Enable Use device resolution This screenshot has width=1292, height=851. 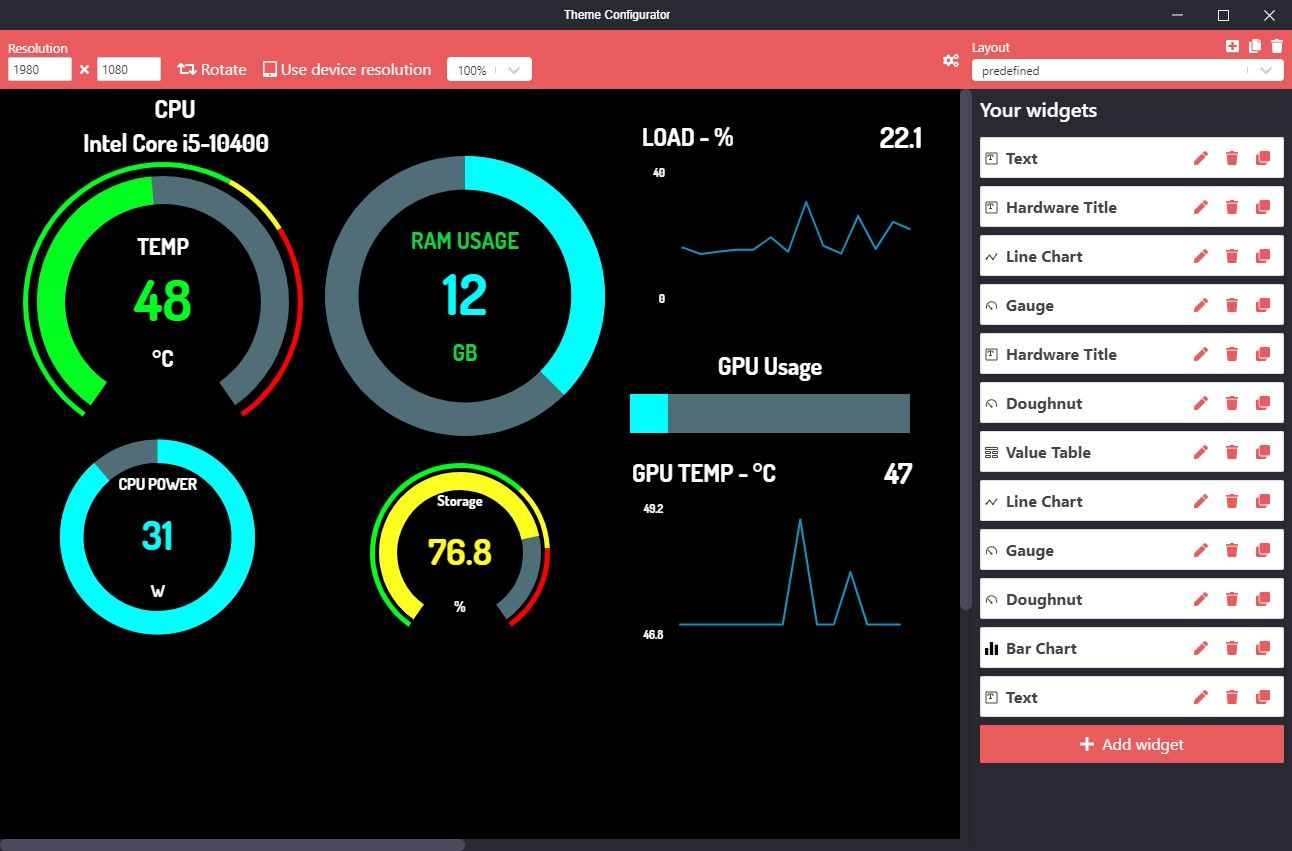point(346,69)
